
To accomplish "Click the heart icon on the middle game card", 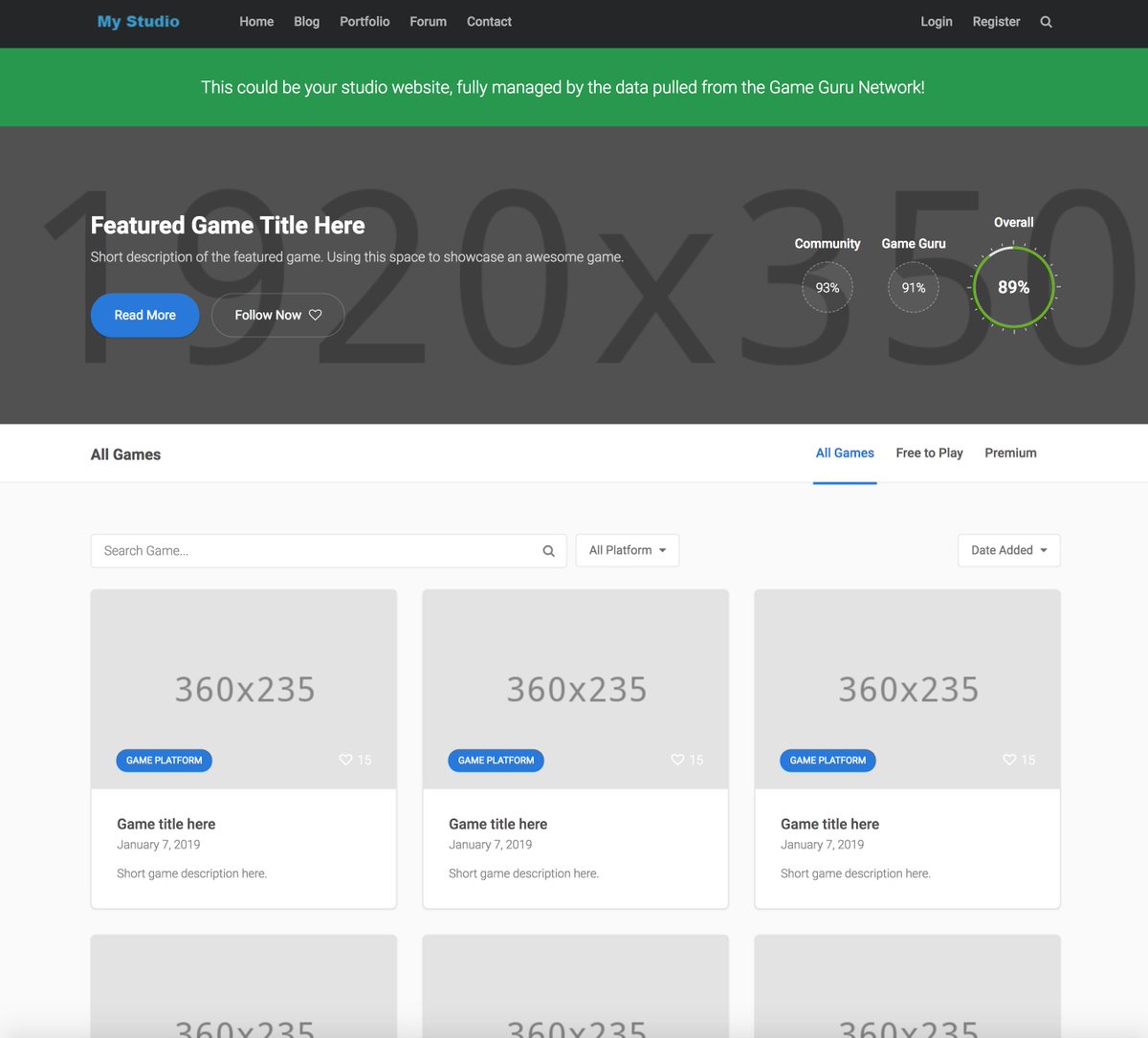I will point(676,760).
